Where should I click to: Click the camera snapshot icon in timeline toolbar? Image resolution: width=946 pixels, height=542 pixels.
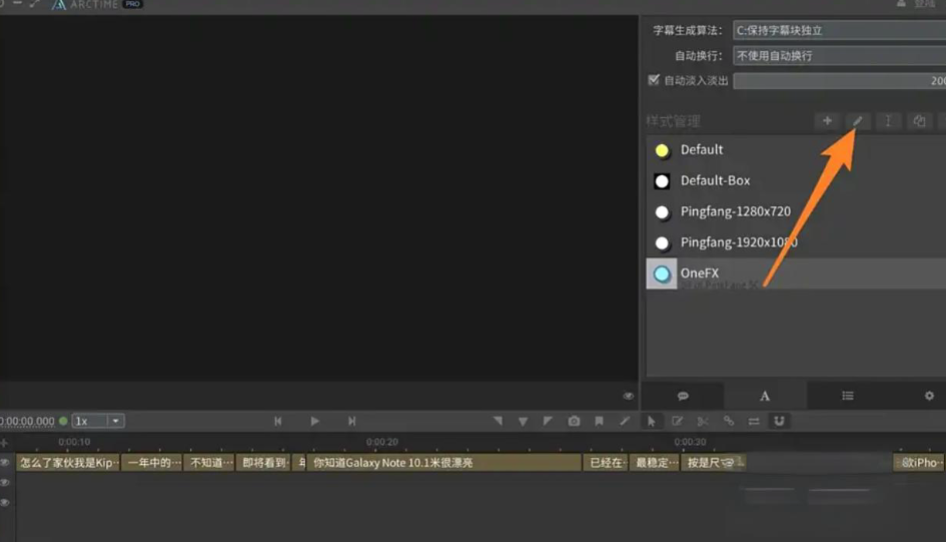pos(574,421)
